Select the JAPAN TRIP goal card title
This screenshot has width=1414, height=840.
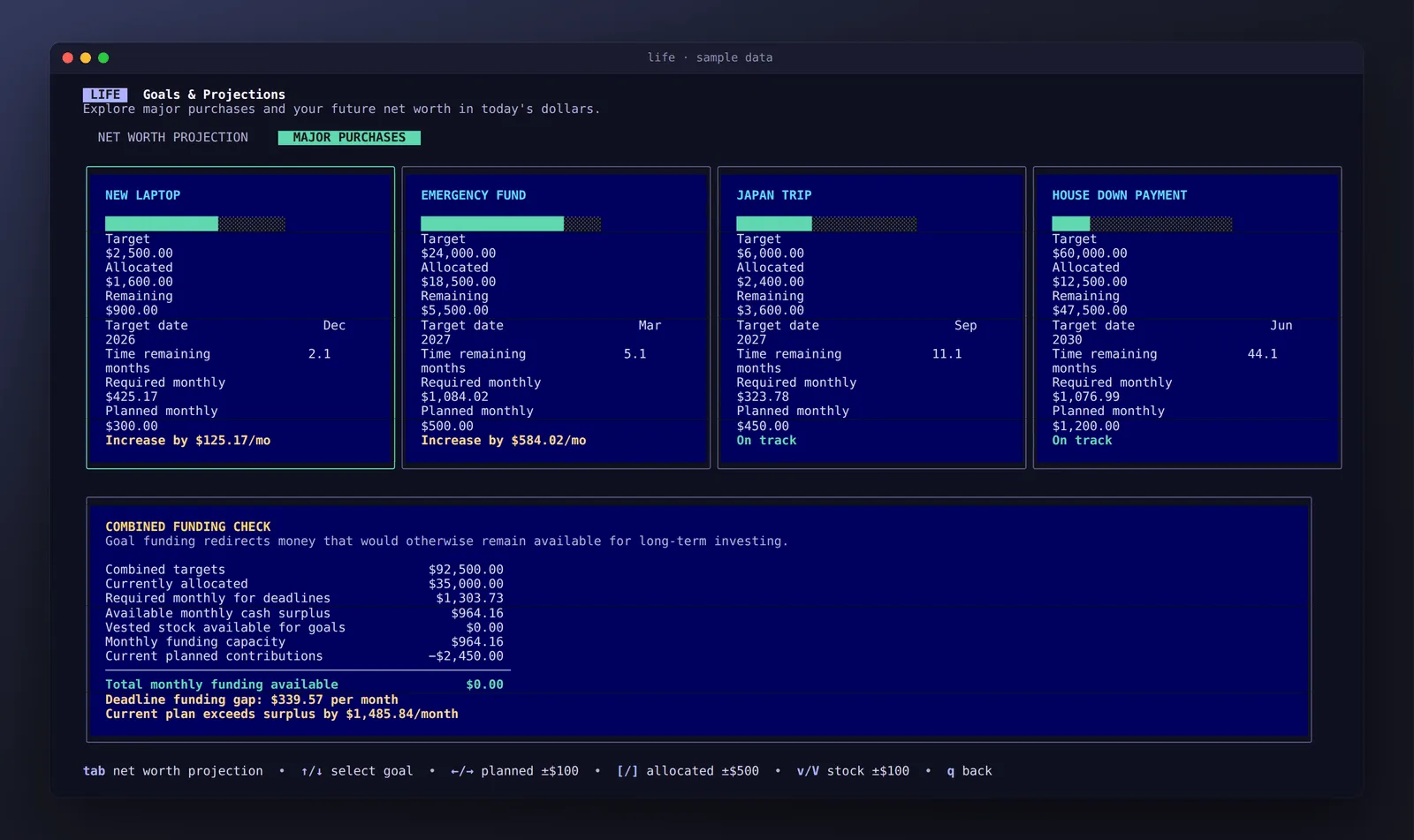pos(774,195)
